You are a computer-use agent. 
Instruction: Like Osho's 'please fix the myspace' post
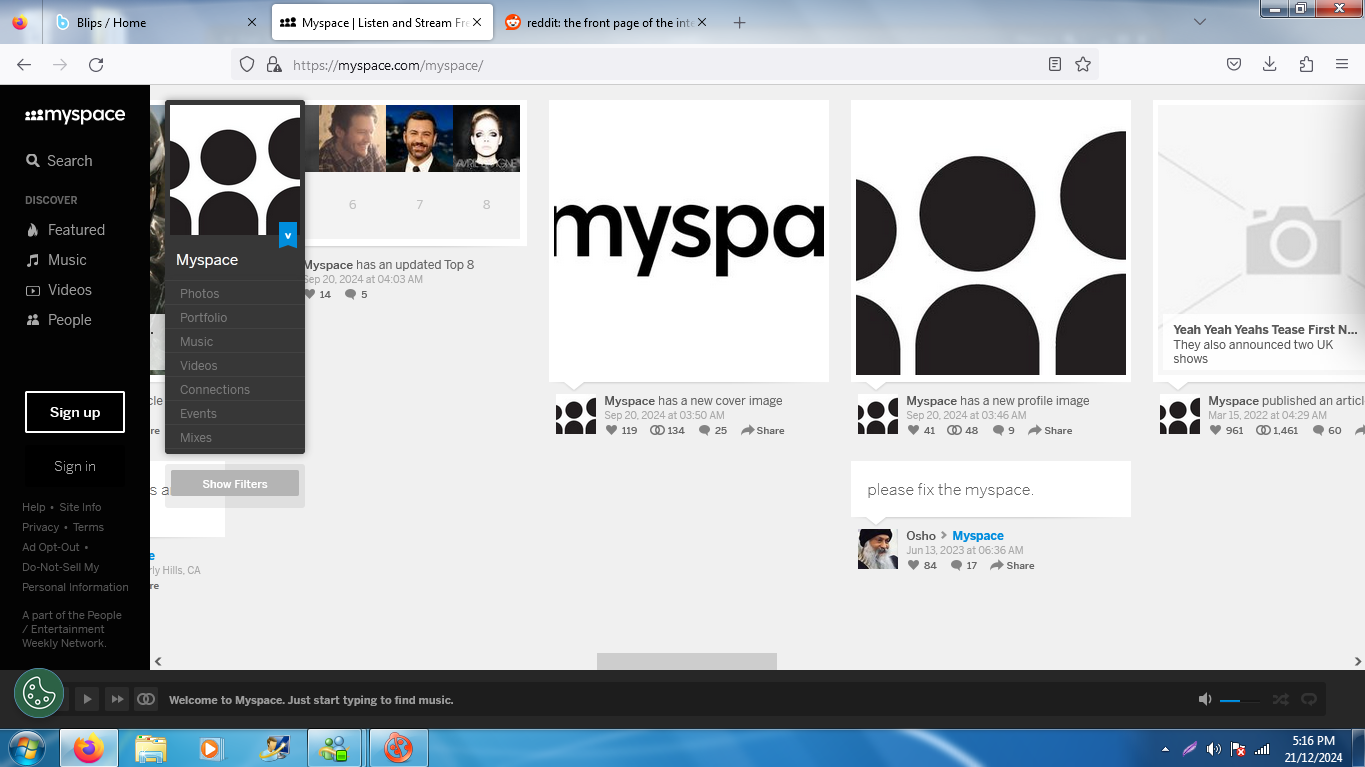(913, 565)
